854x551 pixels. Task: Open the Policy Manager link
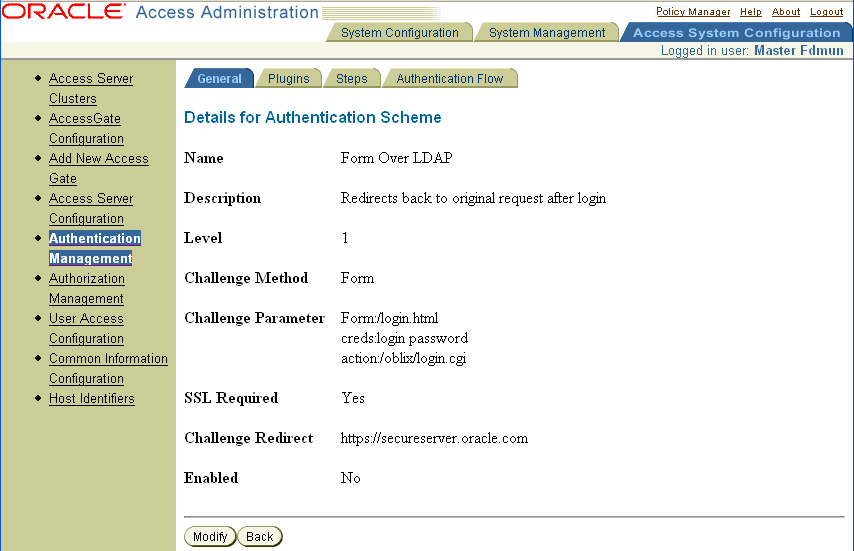coord(693,11)
